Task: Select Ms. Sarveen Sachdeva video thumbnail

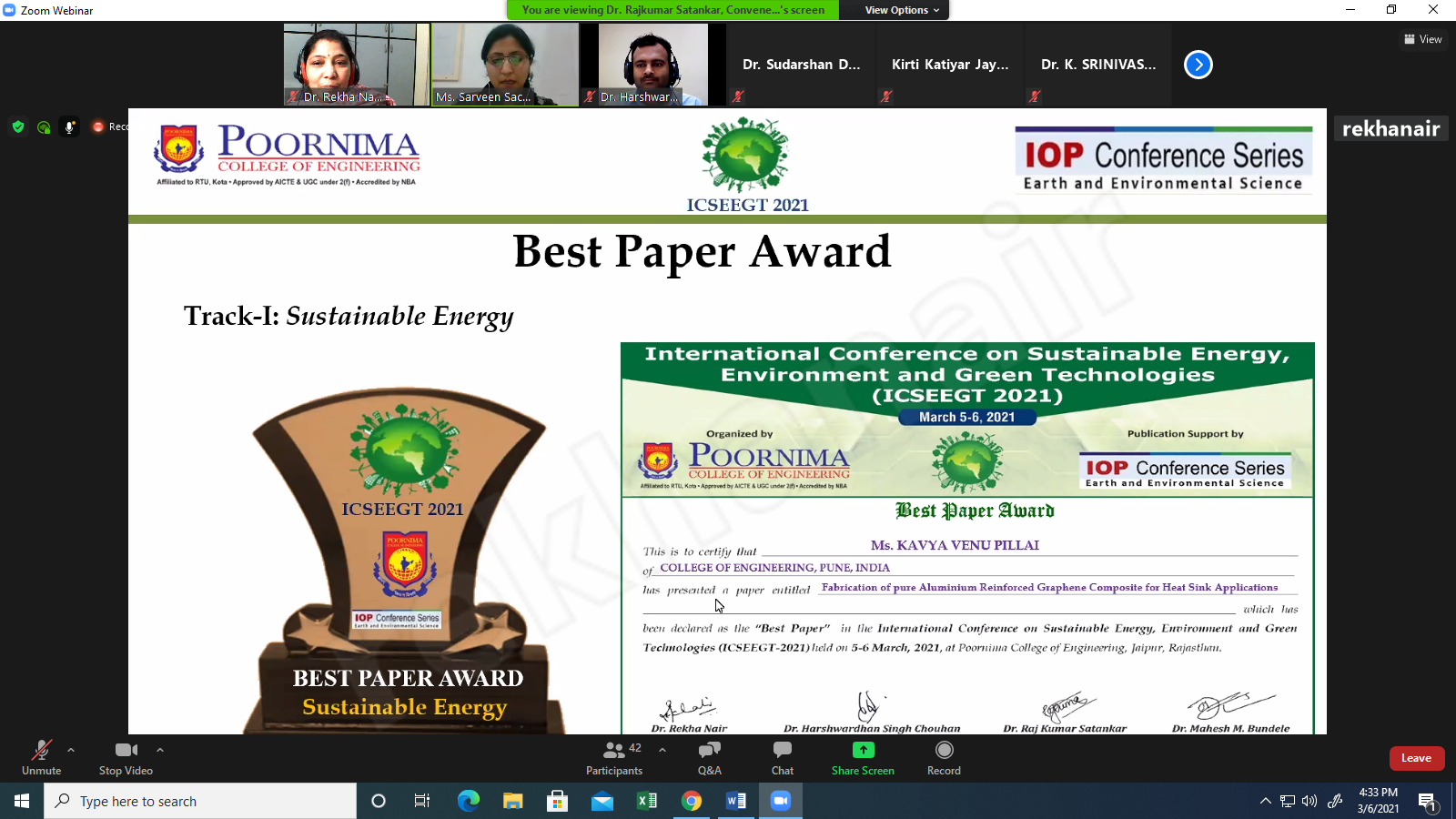Action: (505, 65)
